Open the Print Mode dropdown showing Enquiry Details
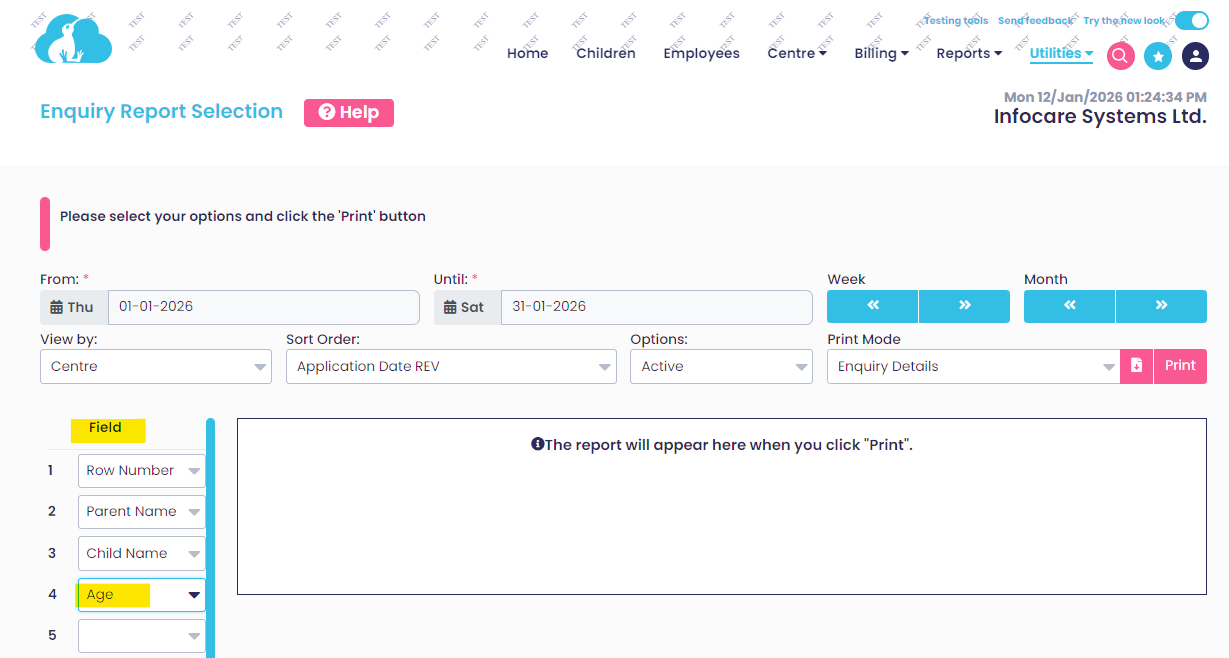The image size is (1229, 658). coord(975,367)
